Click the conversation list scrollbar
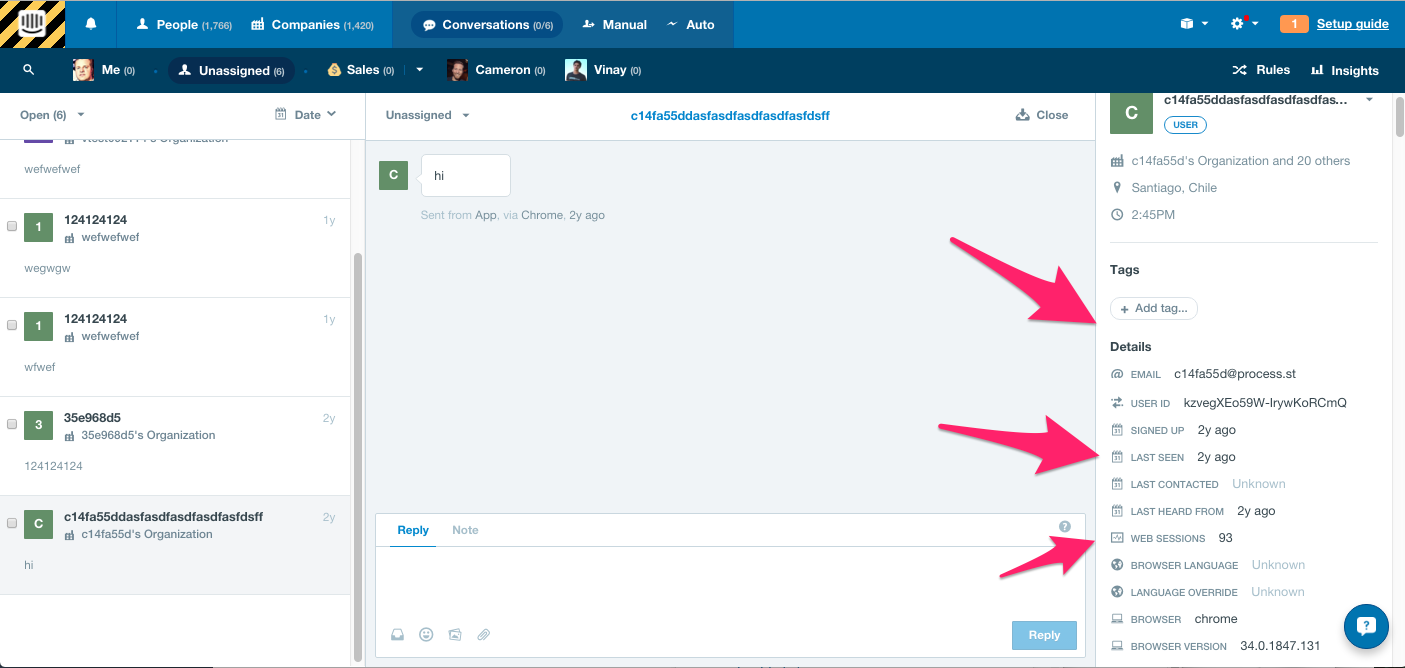The height and width of the screenshot is (668, 1405). pos(358,450)
